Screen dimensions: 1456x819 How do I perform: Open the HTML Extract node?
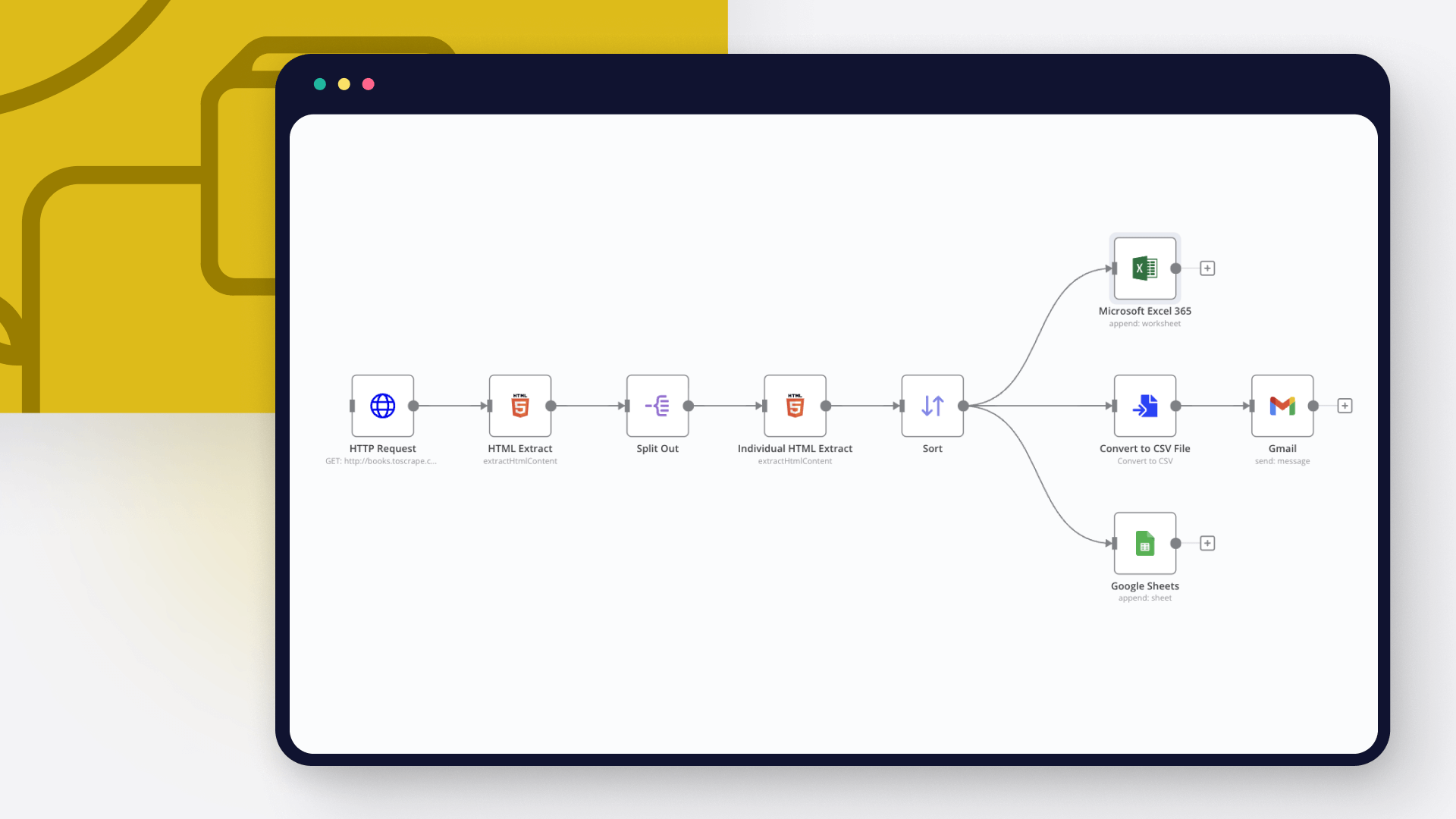[520, 406]
